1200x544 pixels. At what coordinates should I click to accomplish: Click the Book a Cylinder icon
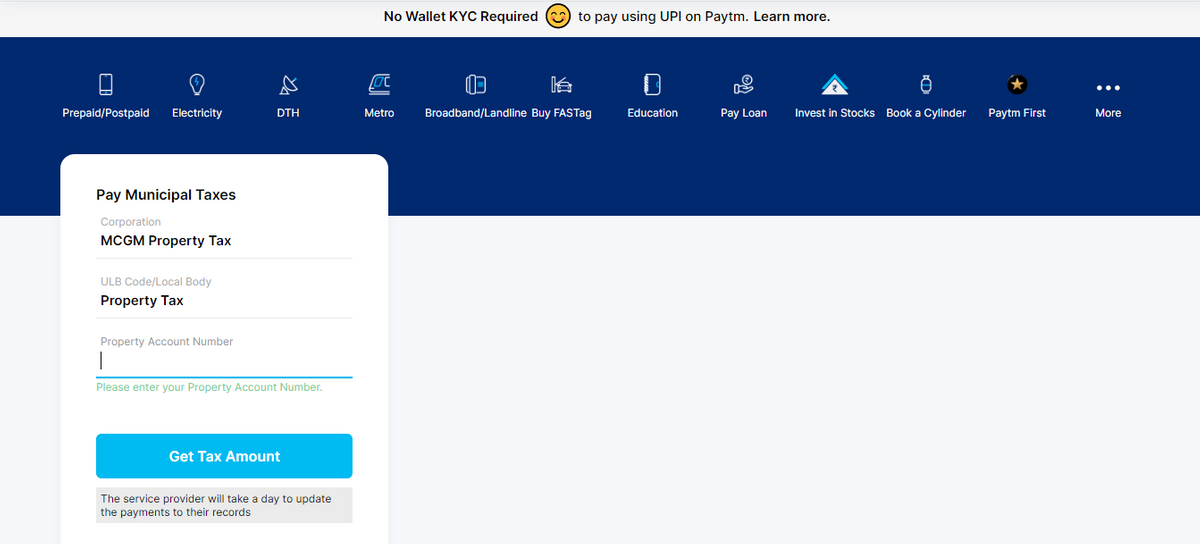926,84
